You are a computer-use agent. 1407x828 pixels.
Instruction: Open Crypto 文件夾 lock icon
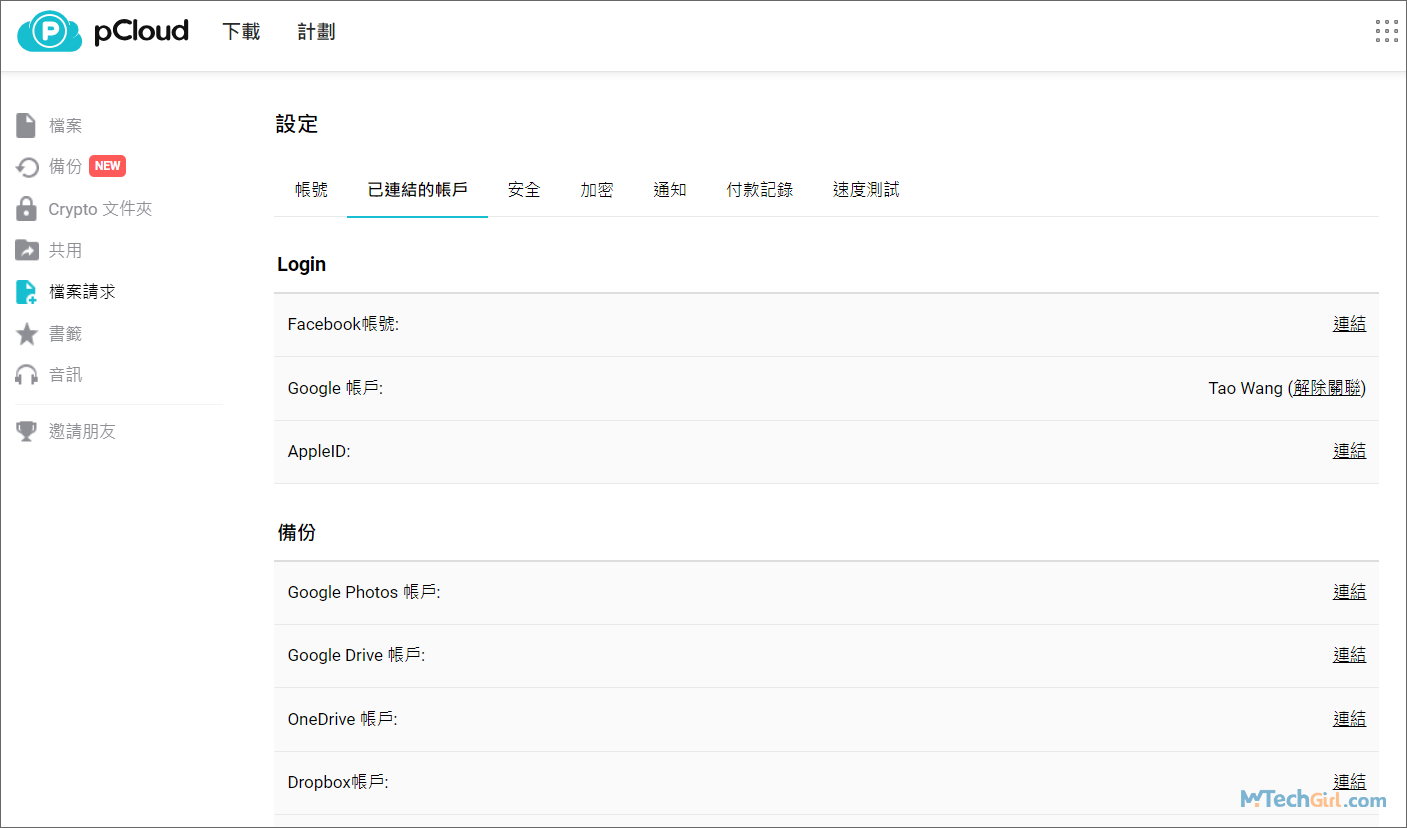click(x=27, y=209)
